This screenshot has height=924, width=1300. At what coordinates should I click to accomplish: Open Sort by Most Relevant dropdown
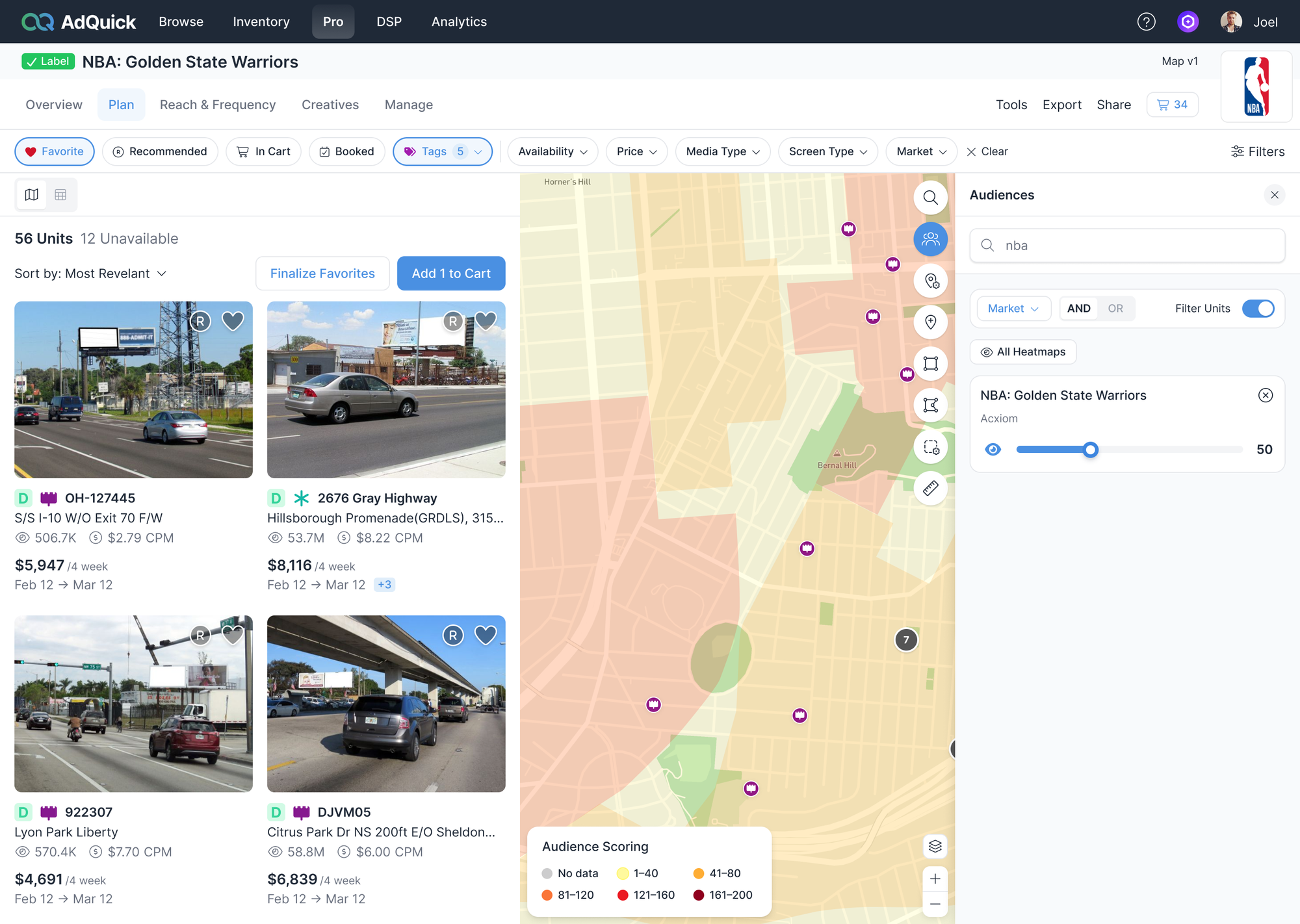tap(90, 274)
